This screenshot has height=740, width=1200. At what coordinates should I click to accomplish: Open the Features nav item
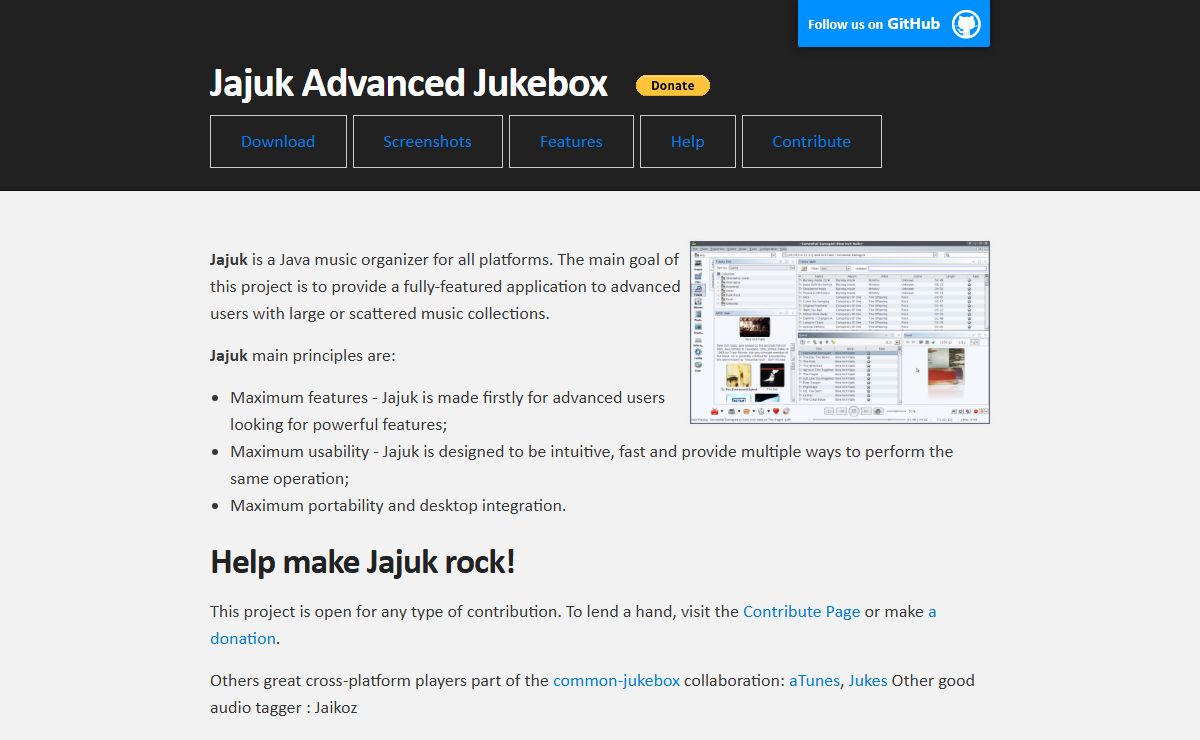pos(571,141)
